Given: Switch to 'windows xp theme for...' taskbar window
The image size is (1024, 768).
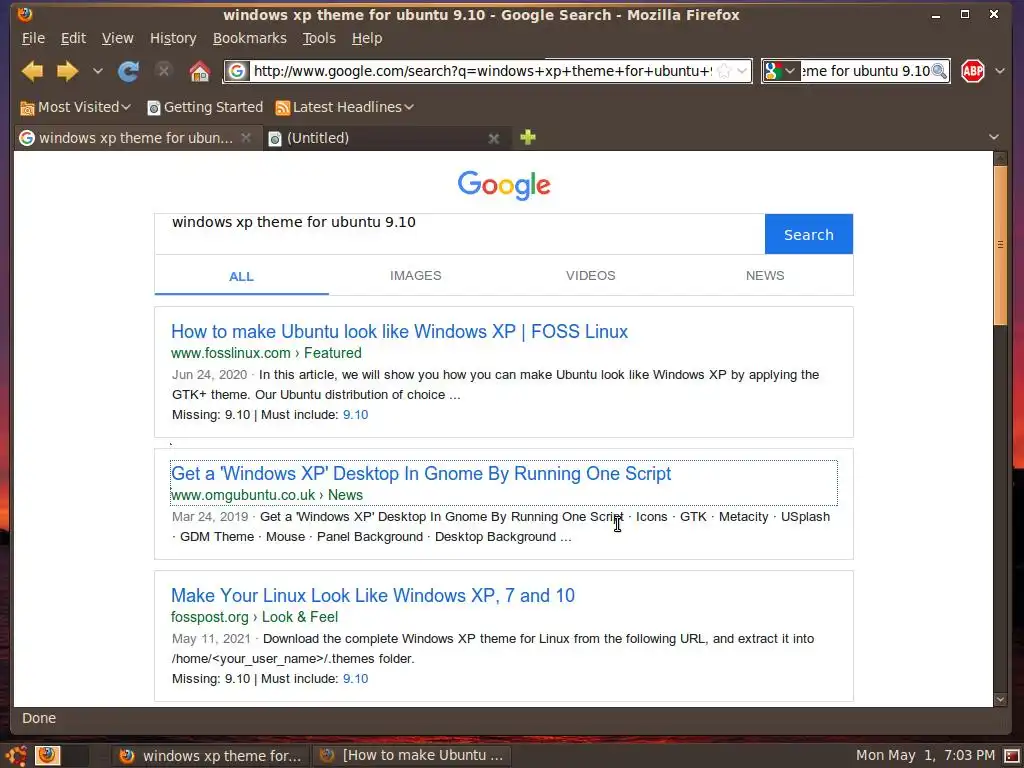Looking at the screenshot, I should (x=210, y=756).
